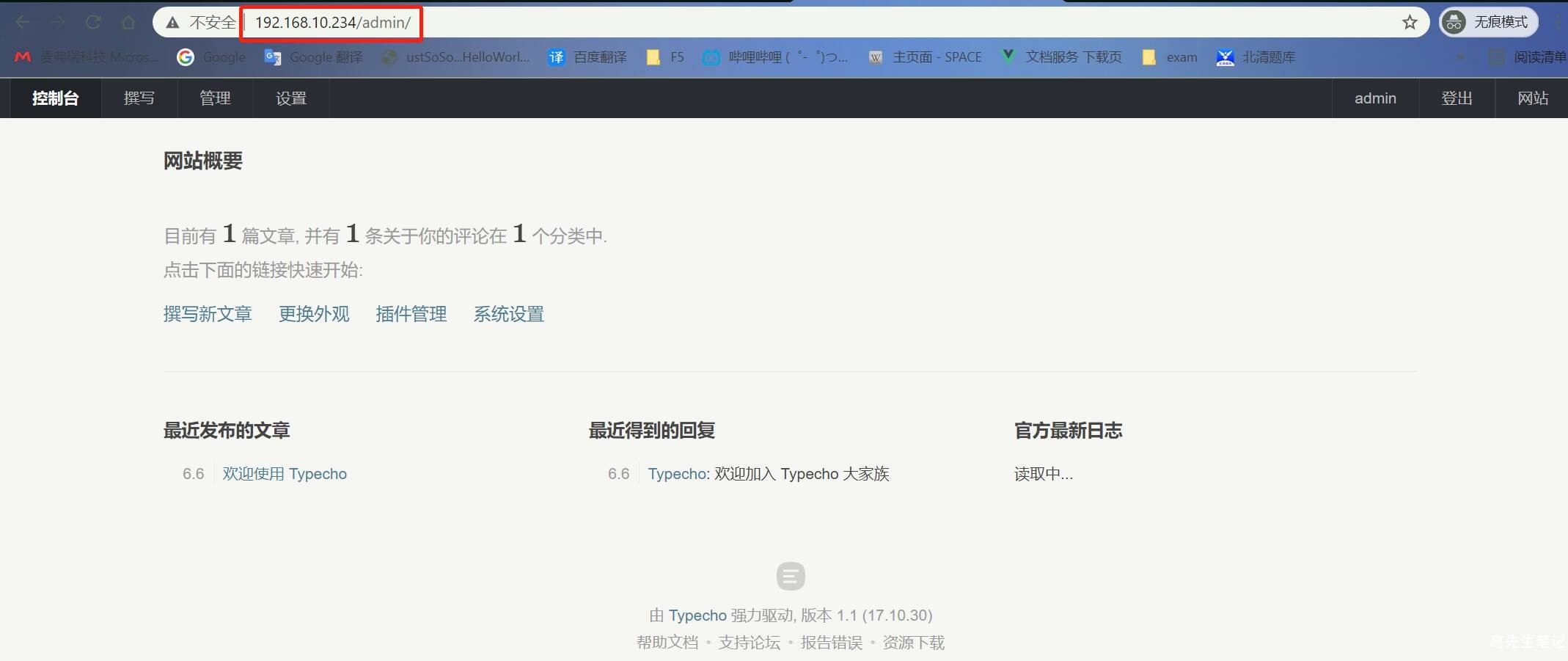The width and height of the screenshot is (1568, 661).
Task: Open the ustSoSo...HelloWorl... bookmark
Action: click(x=455, y=57)
